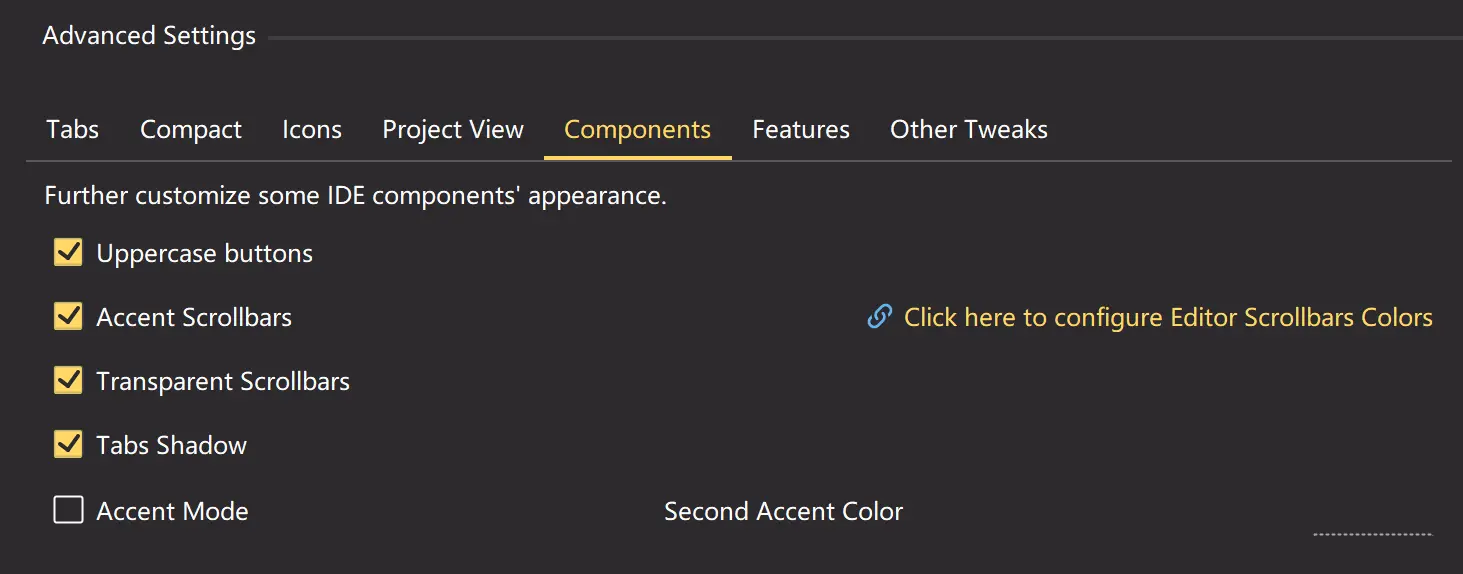The height and width of the screenshot is (574, 1463).
Task: Open the Features tab
Action: point(801,130)
